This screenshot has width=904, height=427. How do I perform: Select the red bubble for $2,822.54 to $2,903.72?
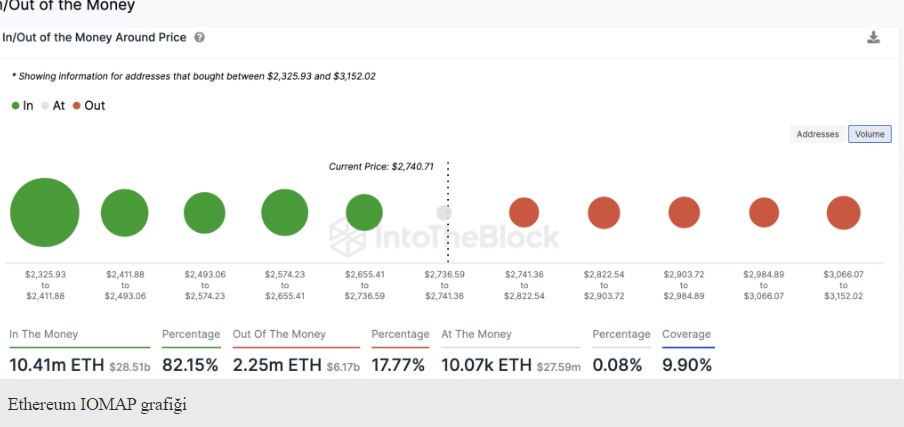pyautogui.click(x=604, y=212)
